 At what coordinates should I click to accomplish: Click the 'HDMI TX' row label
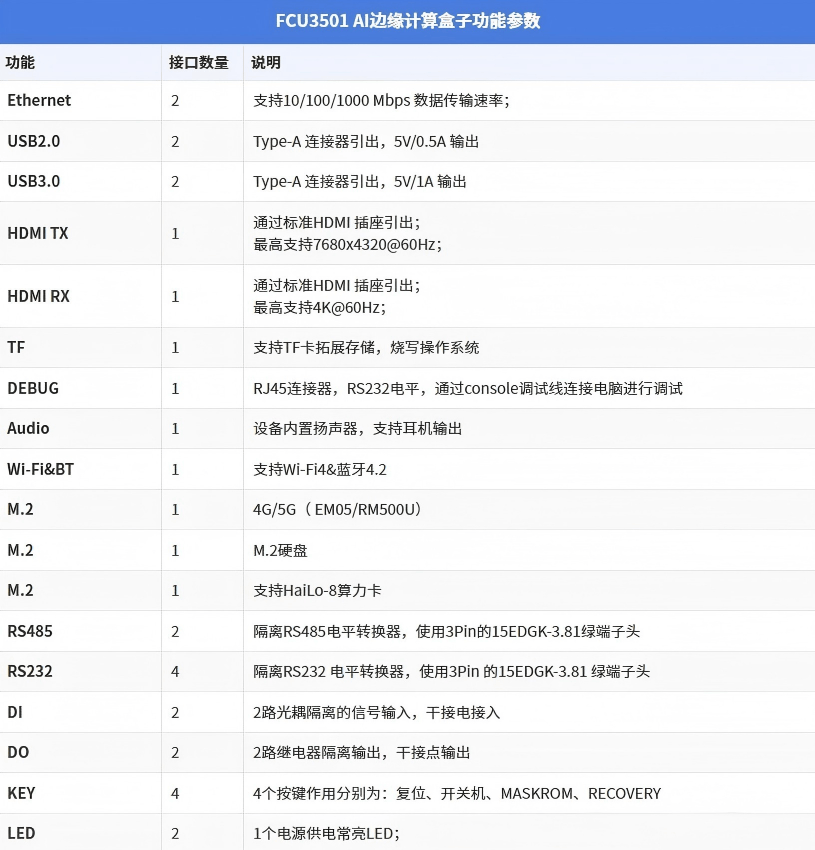(38, 233)
